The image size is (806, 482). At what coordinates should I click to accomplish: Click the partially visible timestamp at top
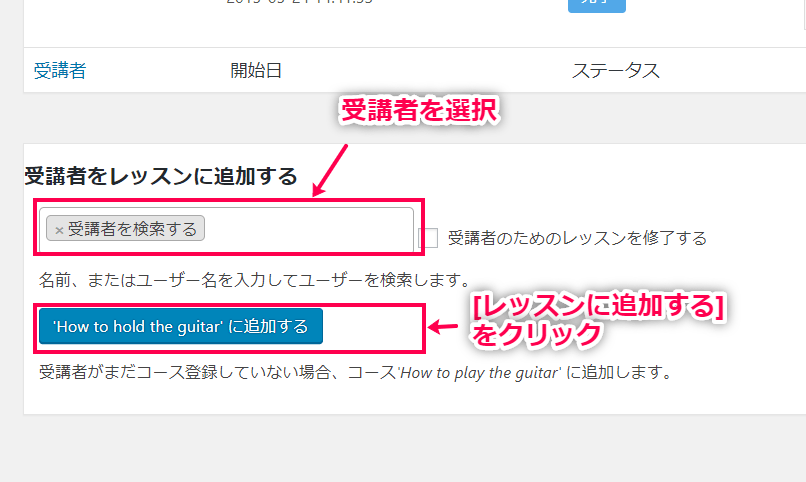pos(300,3)
